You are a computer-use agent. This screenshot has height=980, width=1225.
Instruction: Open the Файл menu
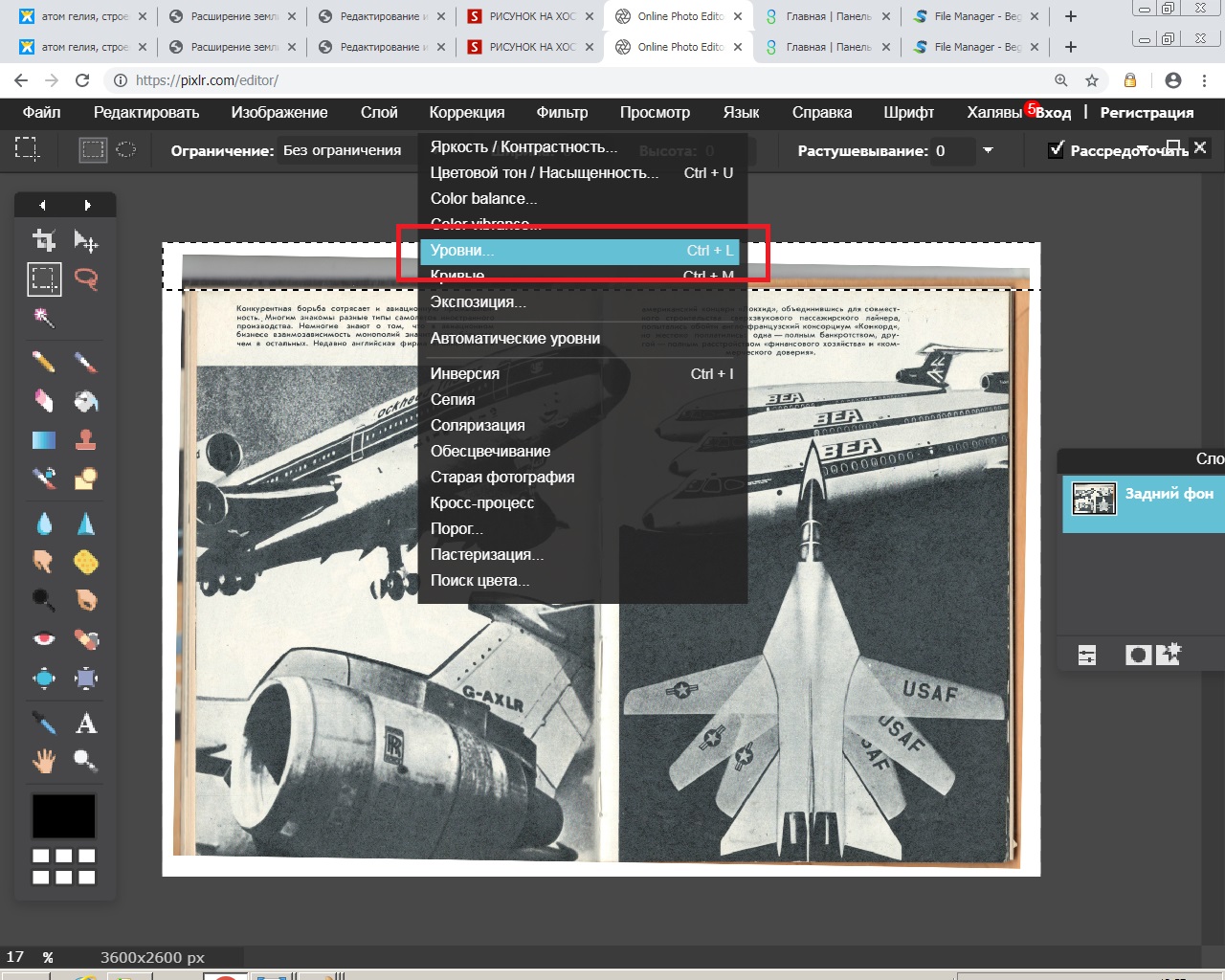(41, 113)
